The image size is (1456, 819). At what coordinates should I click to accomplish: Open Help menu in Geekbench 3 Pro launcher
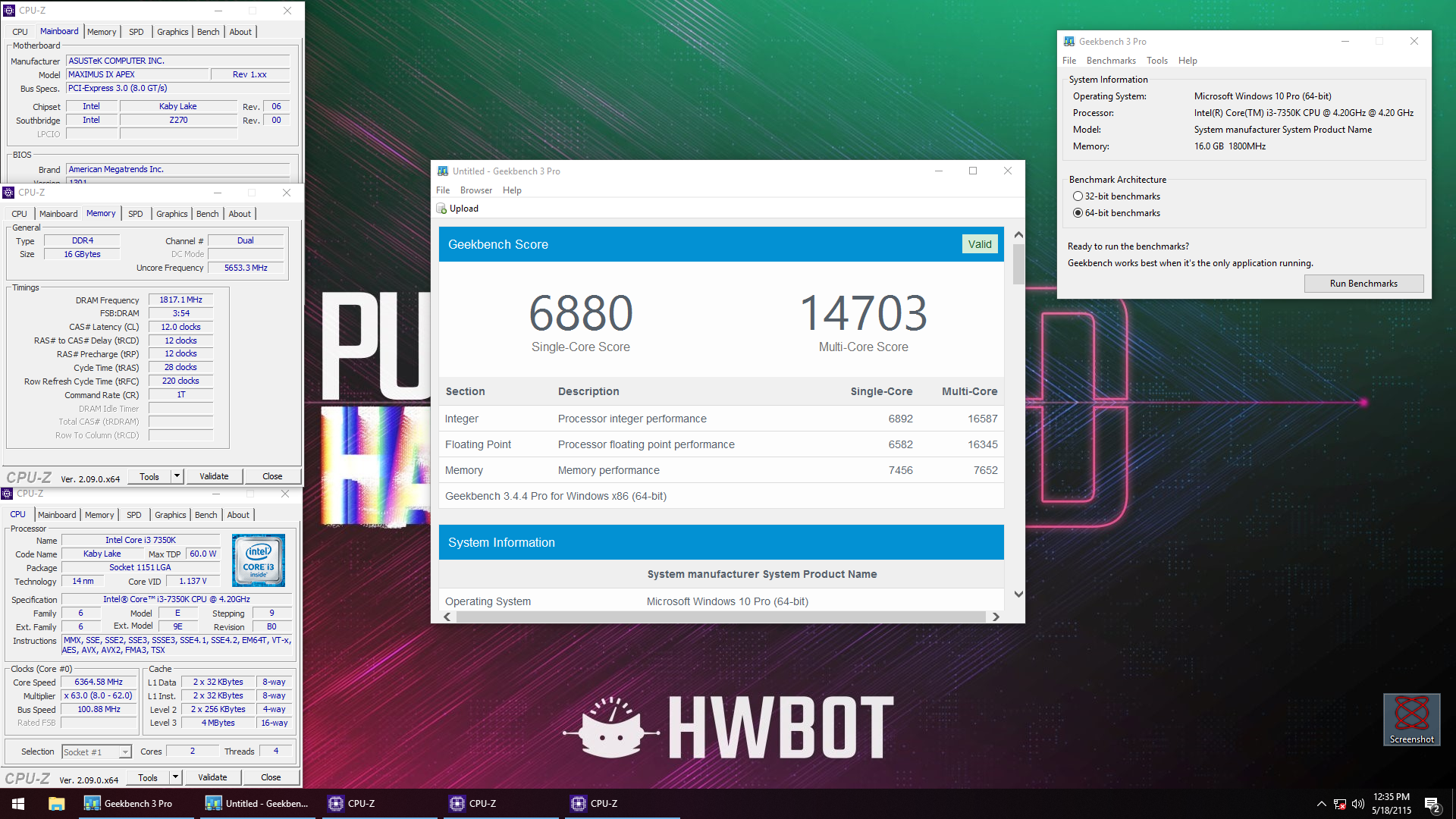point(1188,61)
